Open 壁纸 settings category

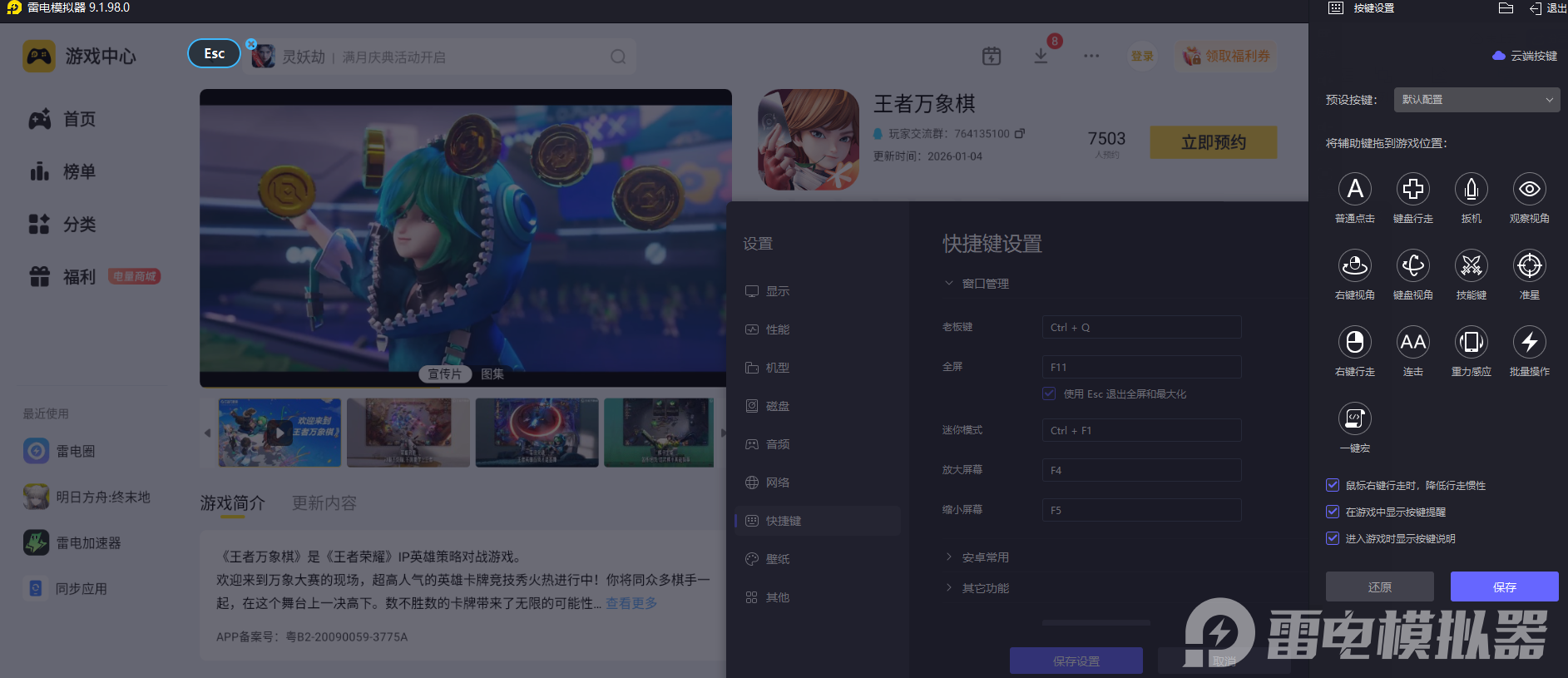click(x=818, y=559)
